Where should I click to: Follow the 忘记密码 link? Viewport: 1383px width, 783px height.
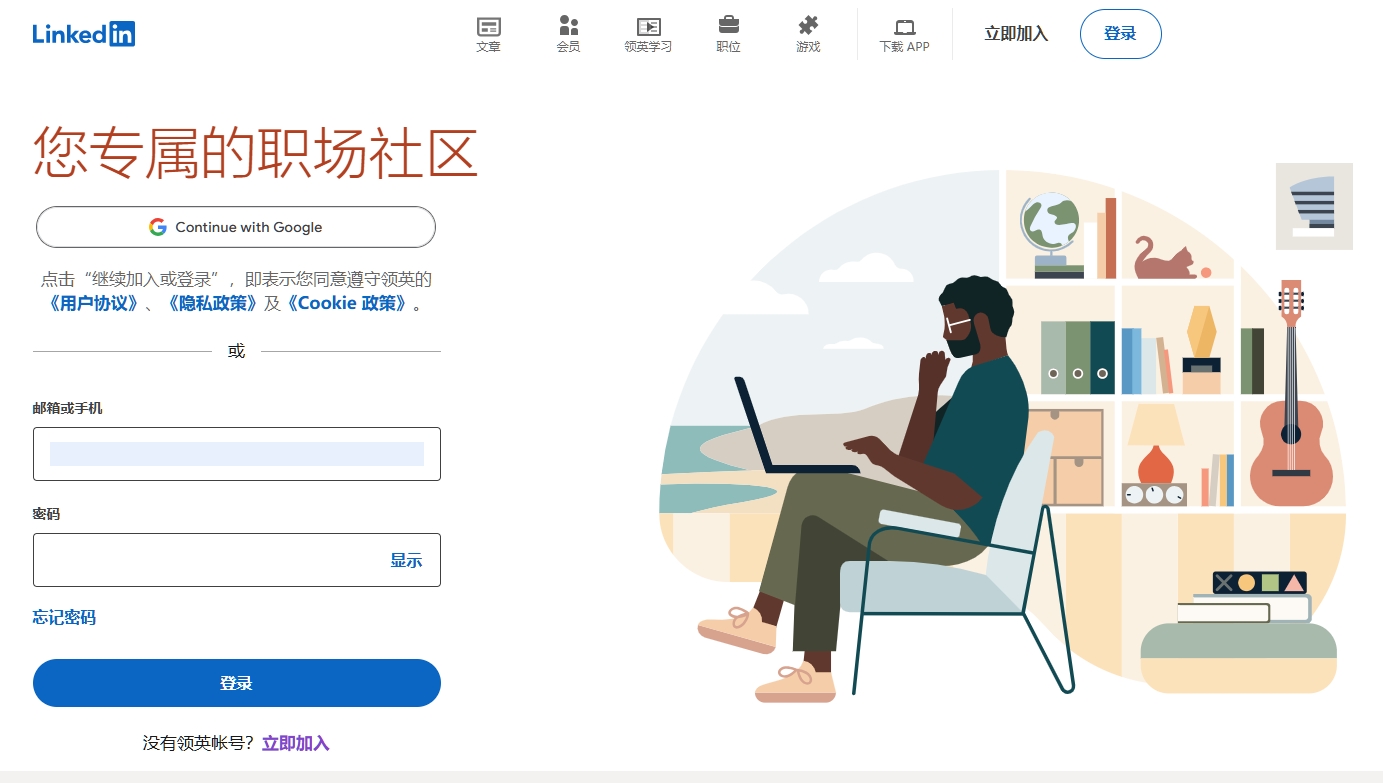[64, 617]
